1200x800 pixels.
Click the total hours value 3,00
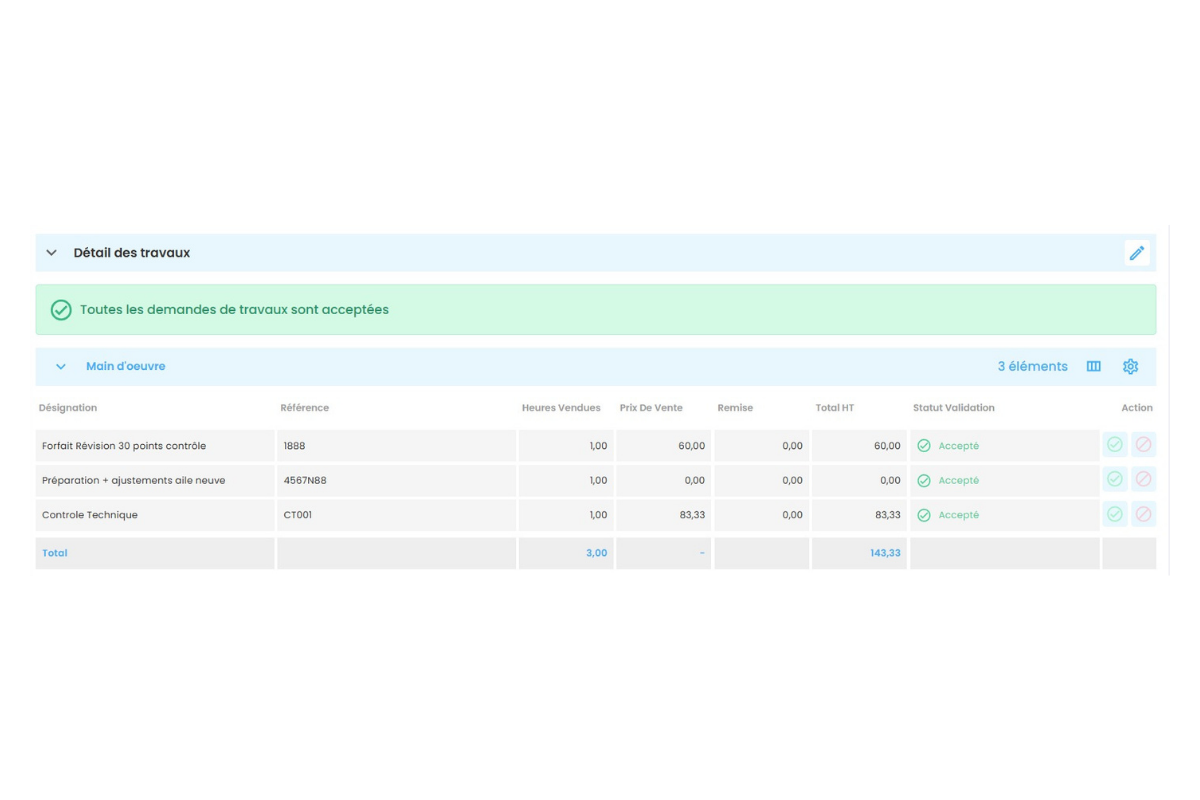coord(596,553)
